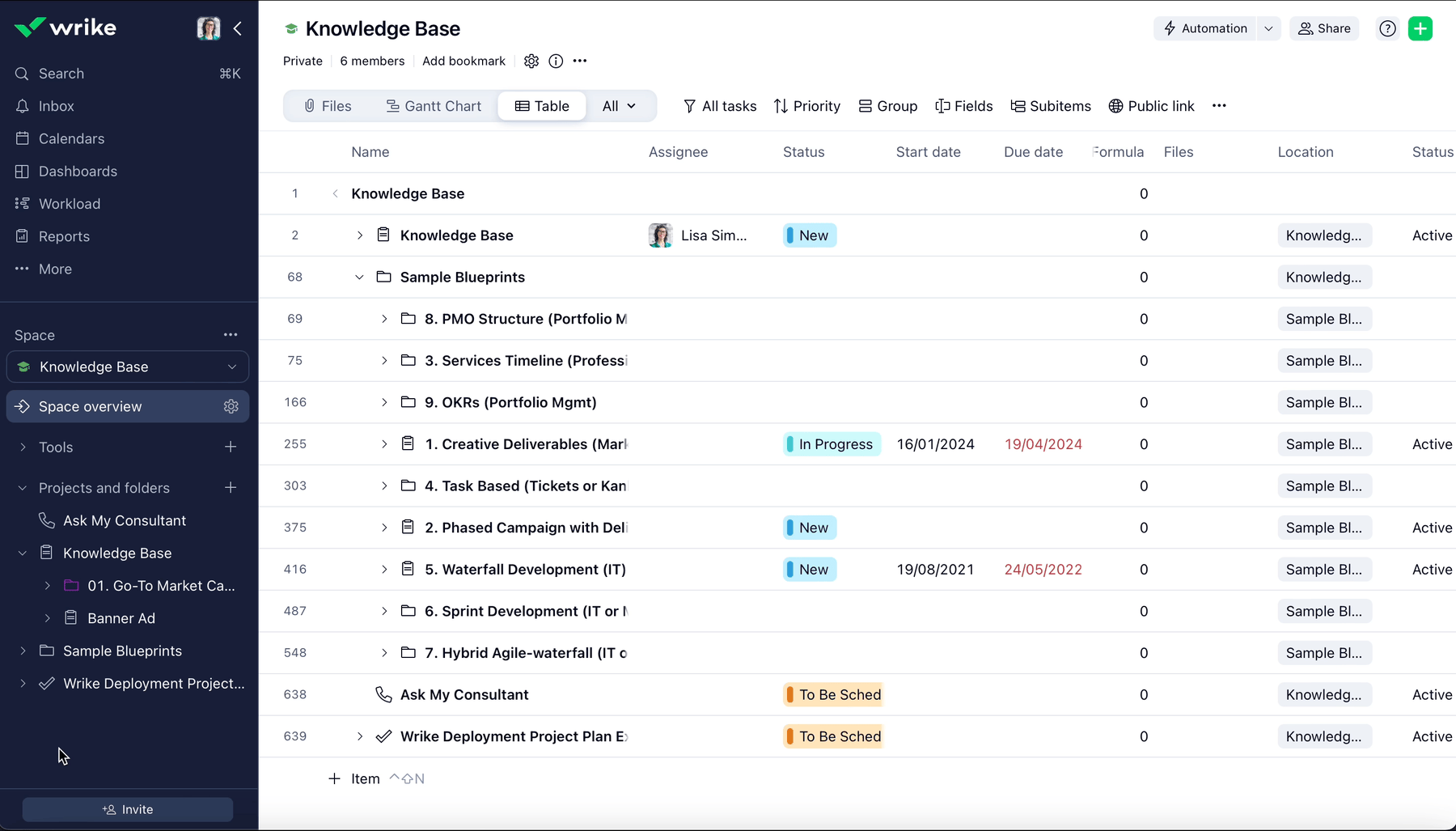Open the All tasks filter

coord(720,106)
